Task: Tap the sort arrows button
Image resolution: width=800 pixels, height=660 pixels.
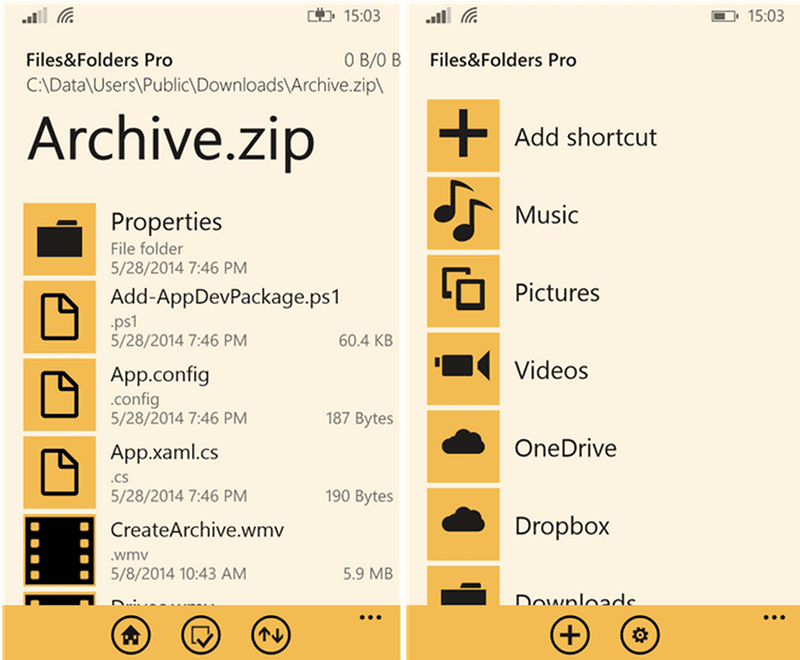Action: pyautogui.click(x=271, y=635)
